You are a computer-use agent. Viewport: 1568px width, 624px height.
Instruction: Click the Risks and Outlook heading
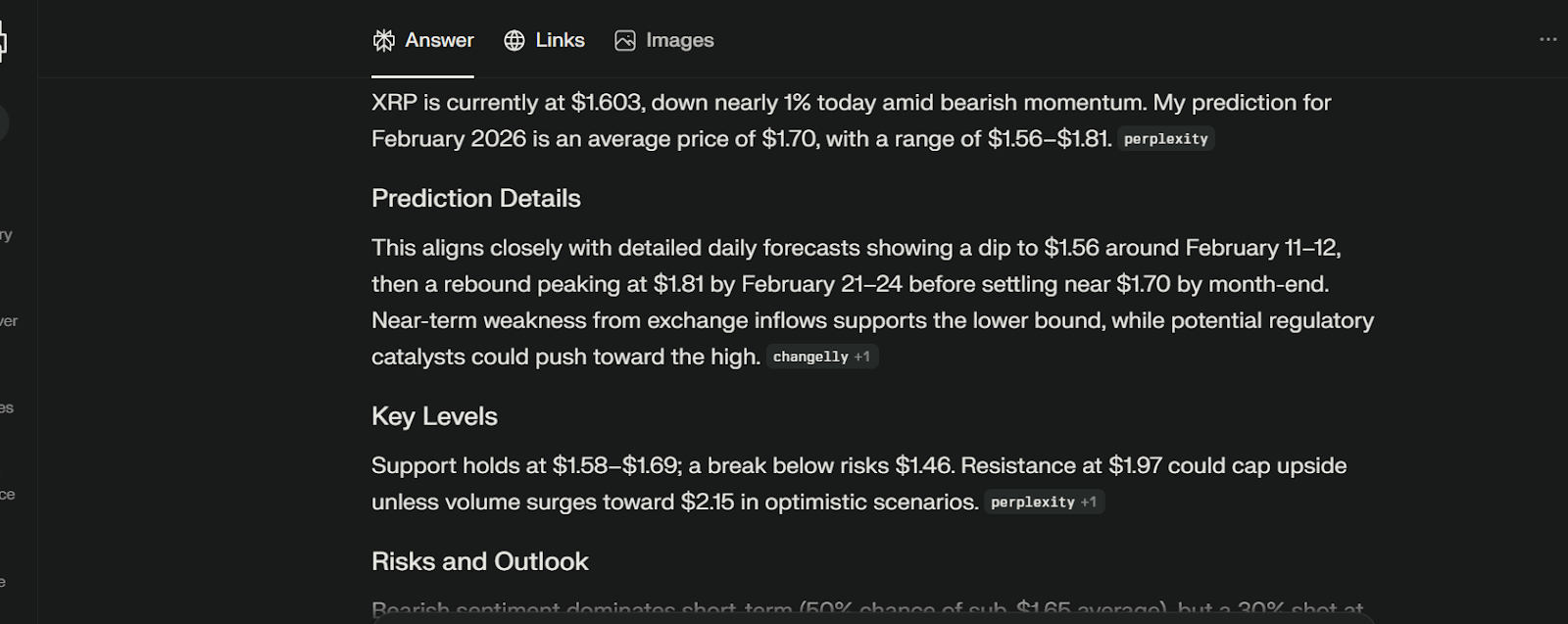[480, 561]
